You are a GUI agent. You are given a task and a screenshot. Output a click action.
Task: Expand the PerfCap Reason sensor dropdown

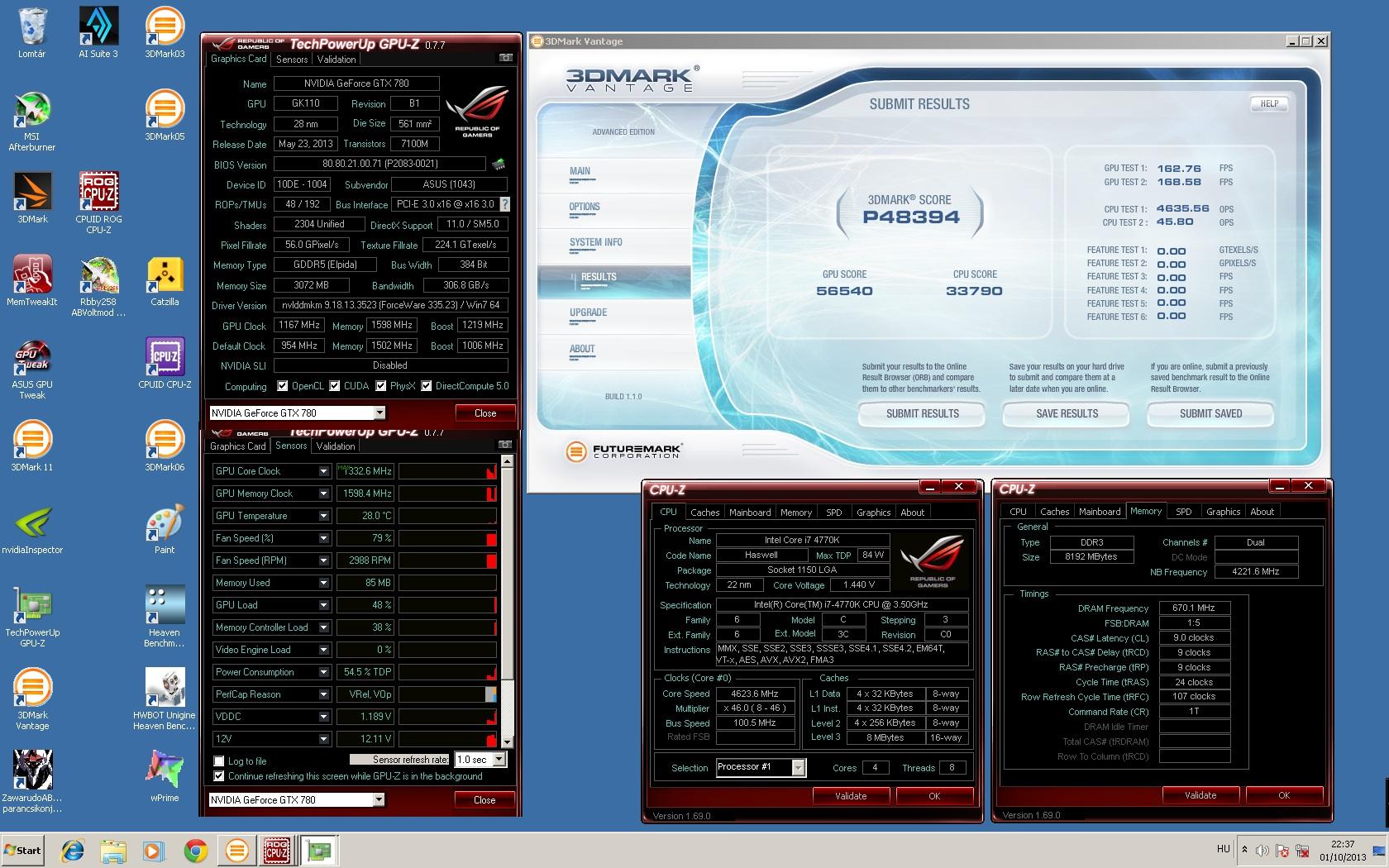323,694
